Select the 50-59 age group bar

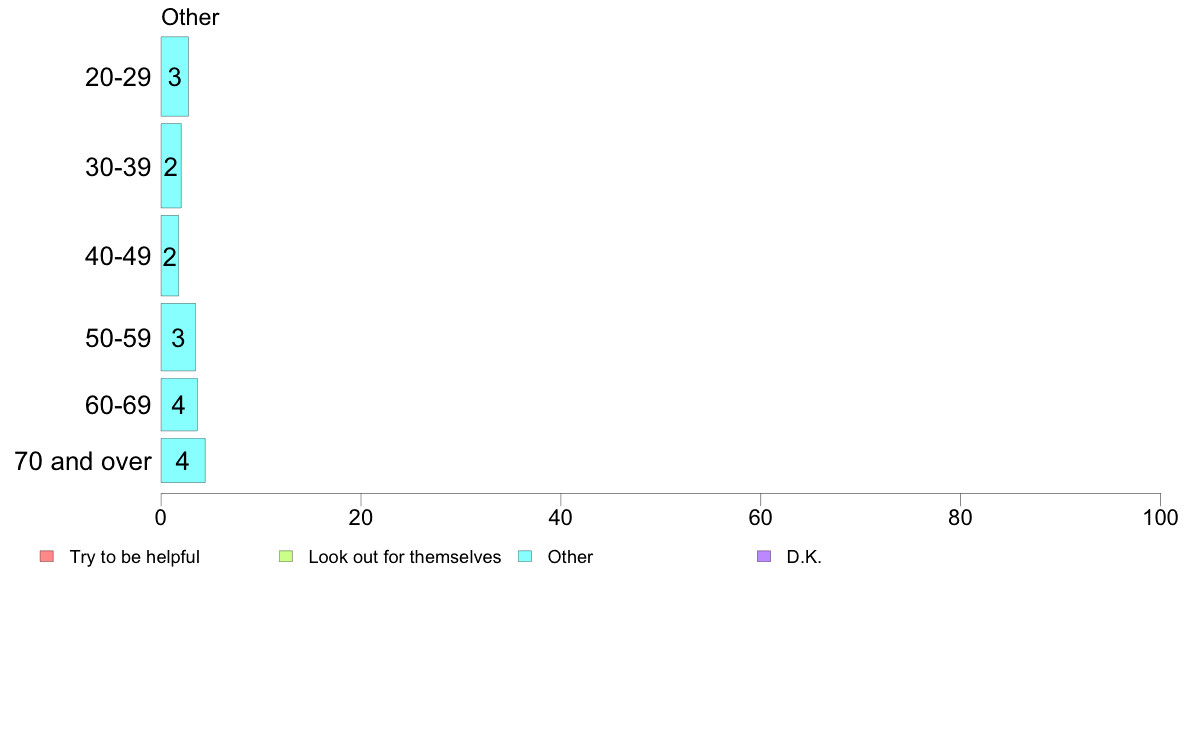178,337
